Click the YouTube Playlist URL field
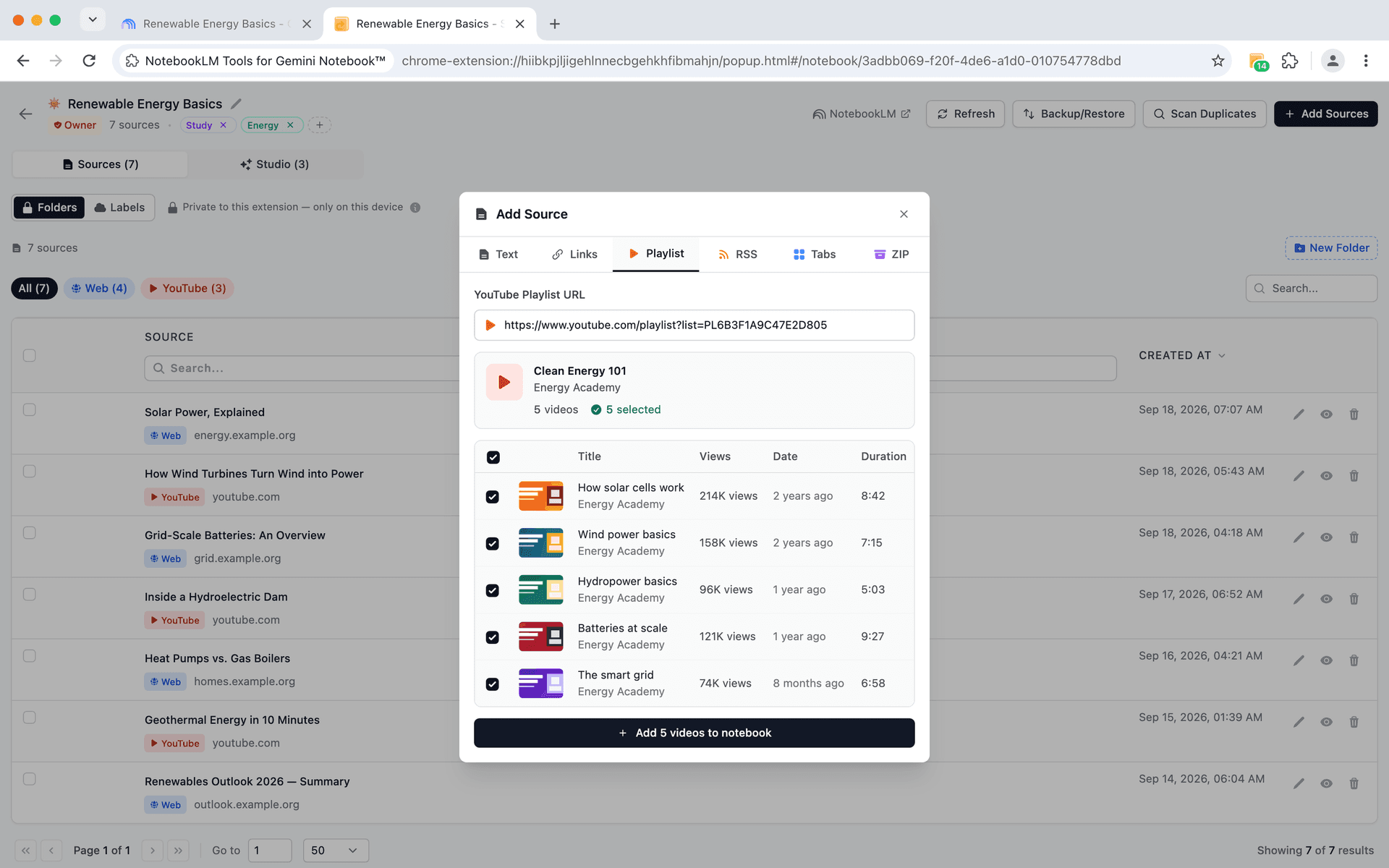 (x=694, y=325)
